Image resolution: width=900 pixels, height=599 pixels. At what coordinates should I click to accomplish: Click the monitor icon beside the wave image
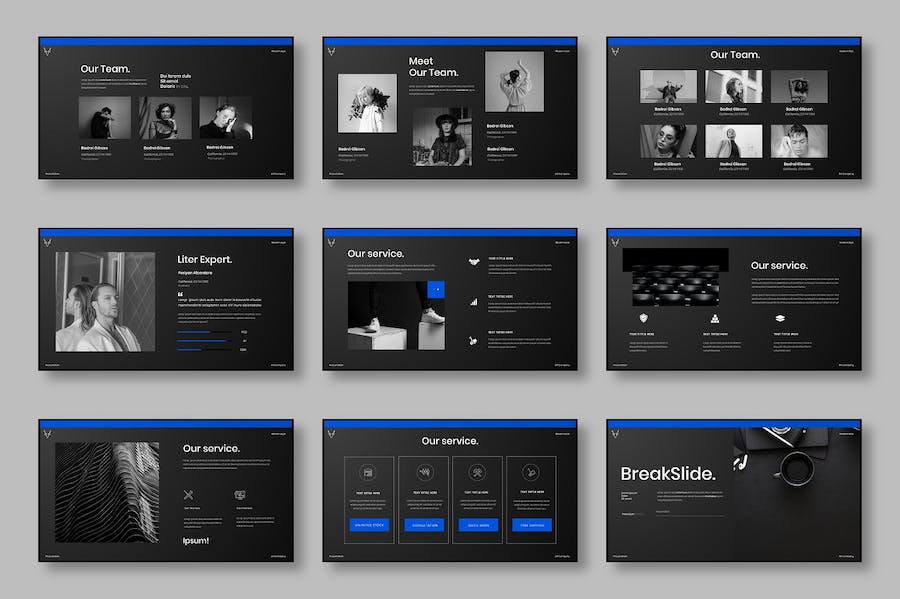point(240,494)
